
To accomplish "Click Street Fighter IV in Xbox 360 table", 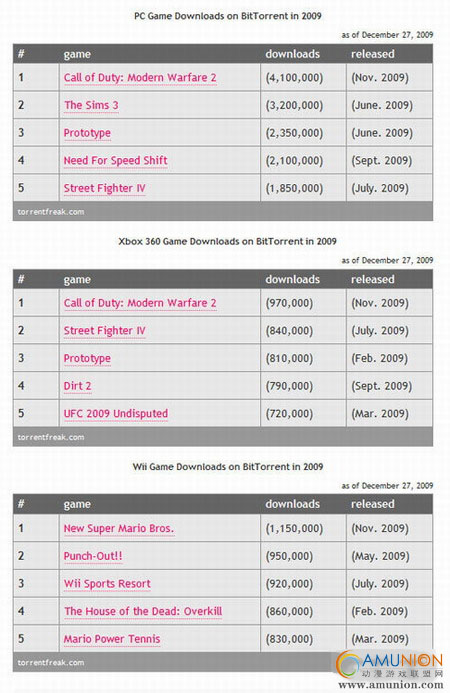I will pyautogui.click(x=104, y=331).
